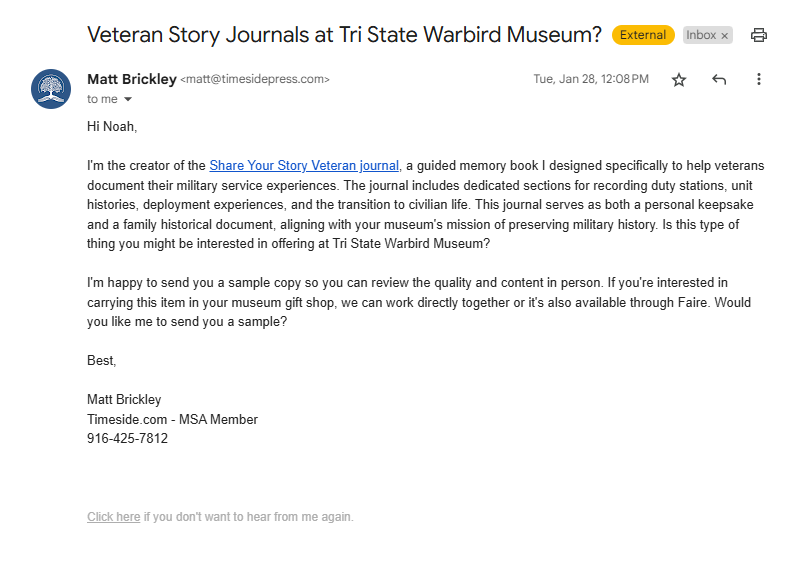This screenshot has width=789, height=565.
Task: Click the sender name Matt Brickley
Action: click(x=131, y=79)
